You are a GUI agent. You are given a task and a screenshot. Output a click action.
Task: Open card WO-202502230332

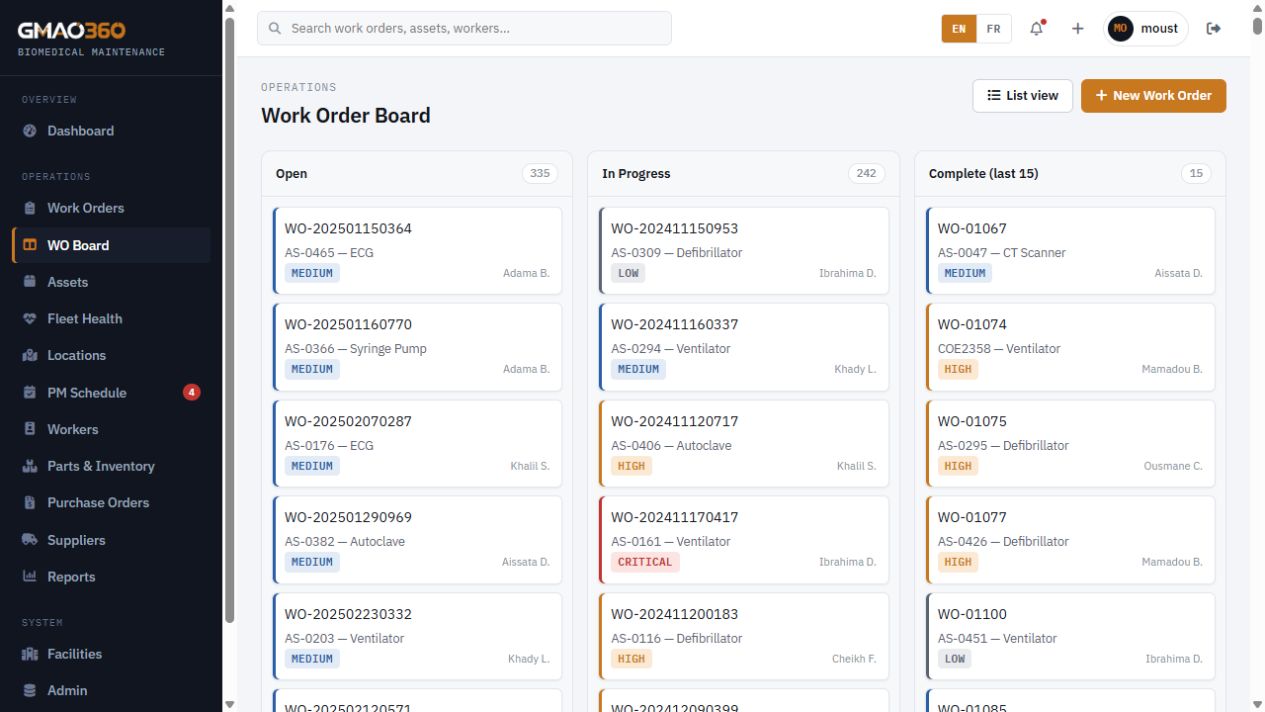[417, 636]
